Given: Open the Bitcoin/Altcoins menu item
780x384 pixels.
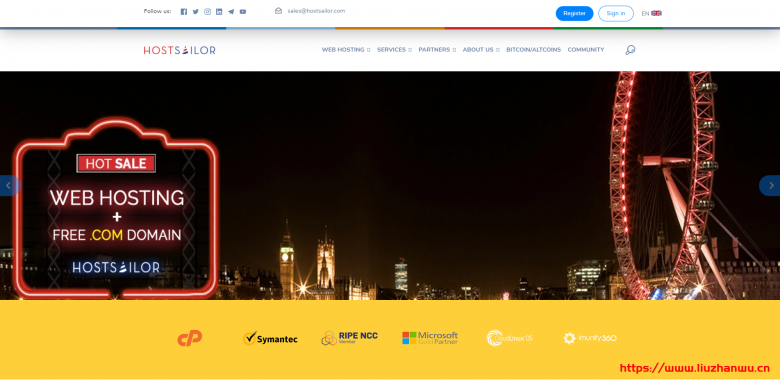Looking at the screenshot, I should [x=533, y=50].
